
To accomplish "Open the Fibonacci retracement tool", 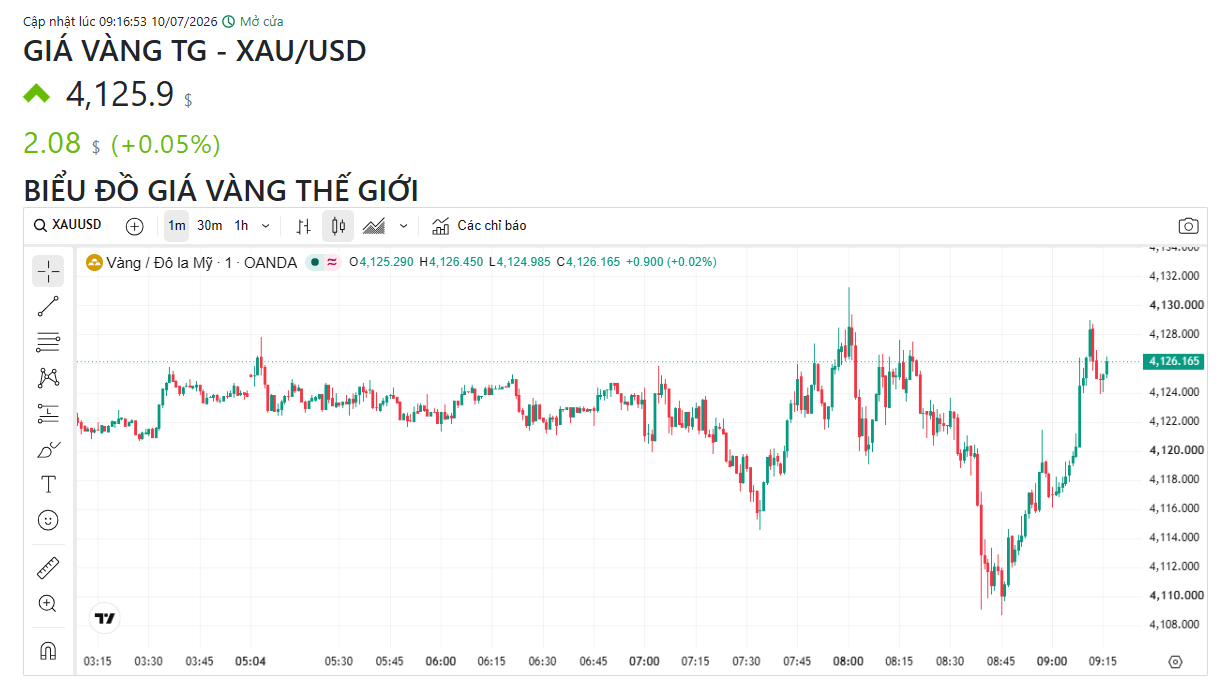I will (x=48, y=342).
